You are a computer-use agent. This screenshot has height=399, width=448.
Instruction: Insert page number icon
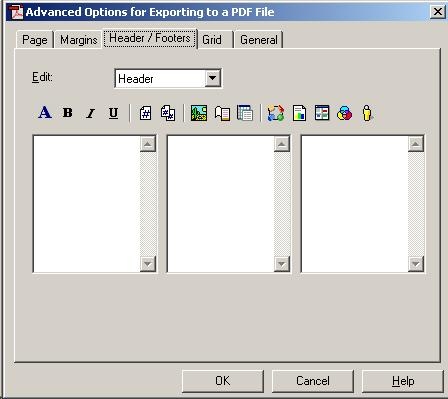click(x=145, y=113)
